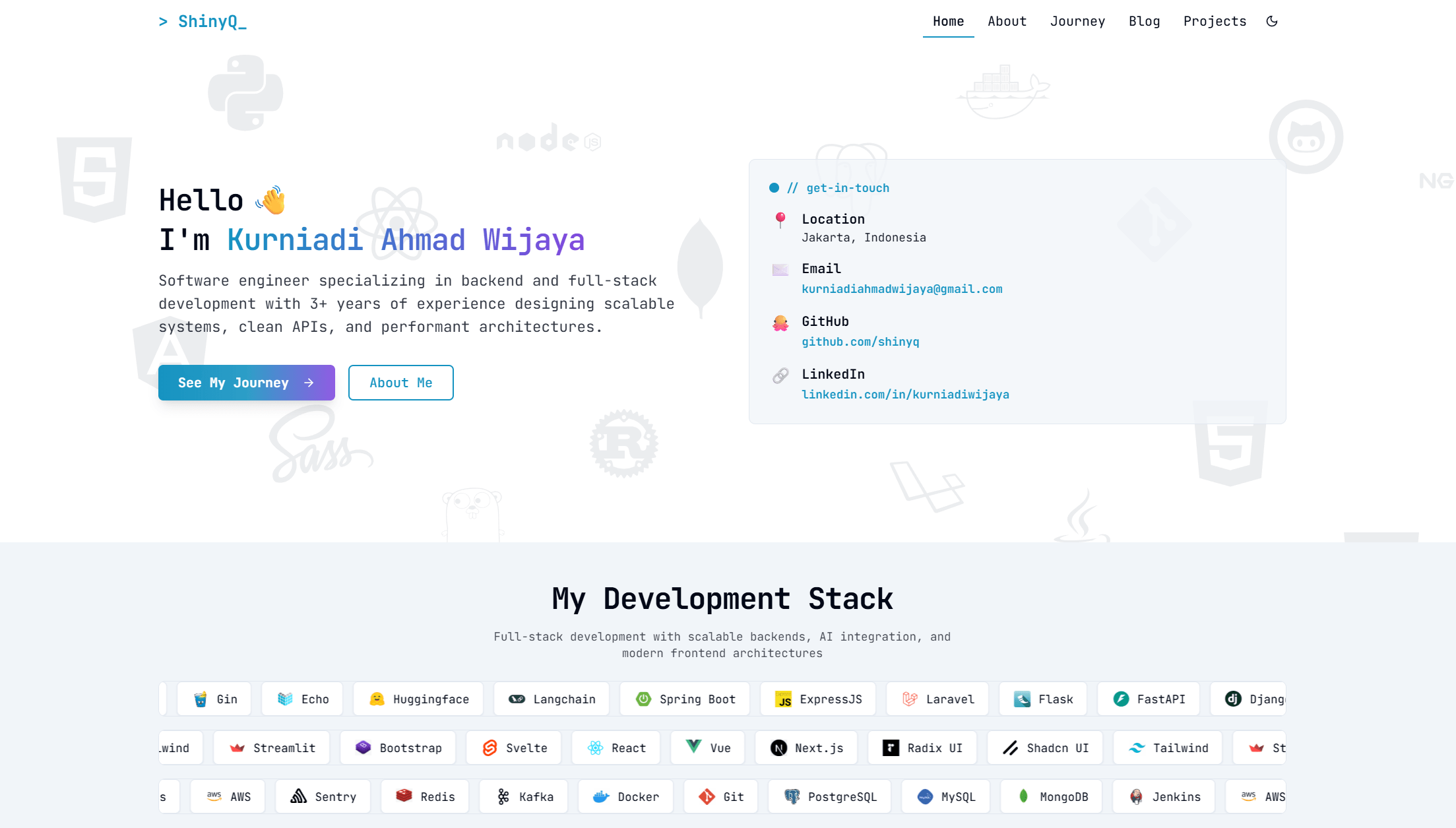Click the PostgreSQL elephant icon
Image resolution: width=1456 pixels, height=828 pixels.
pos(792,796)
